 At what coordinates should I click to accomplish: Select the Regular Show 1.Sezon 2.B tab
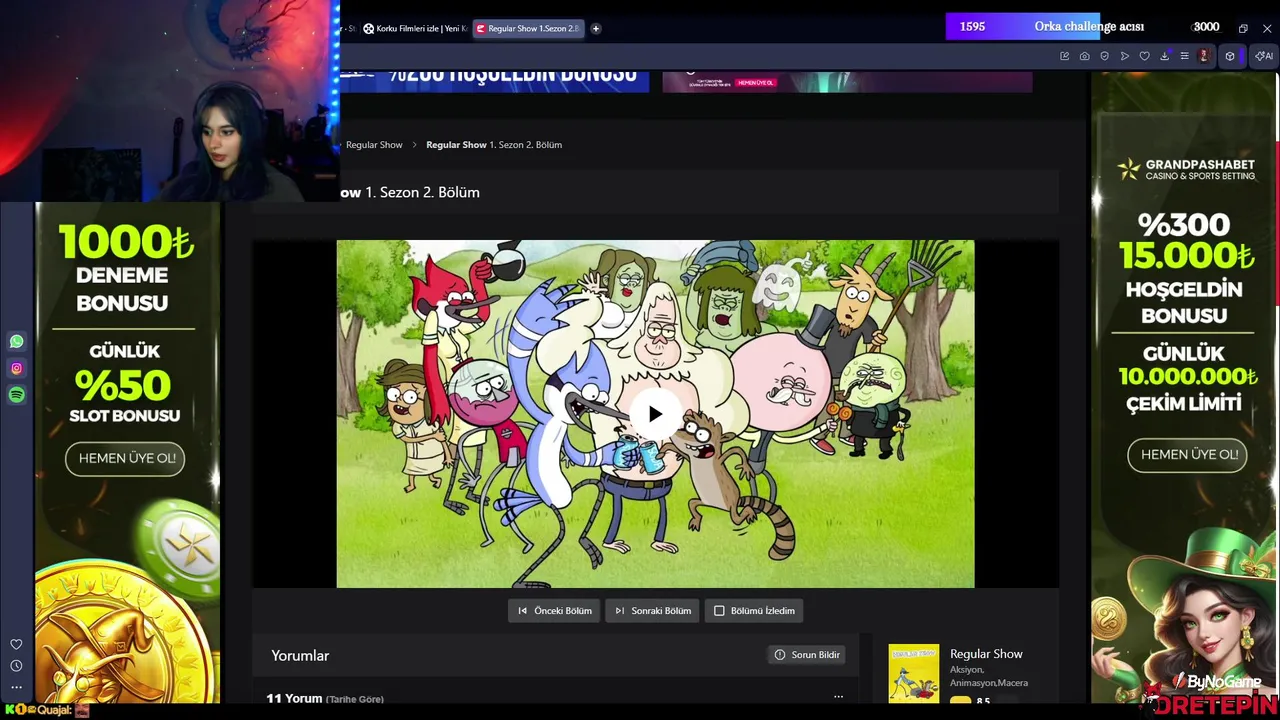528,28
